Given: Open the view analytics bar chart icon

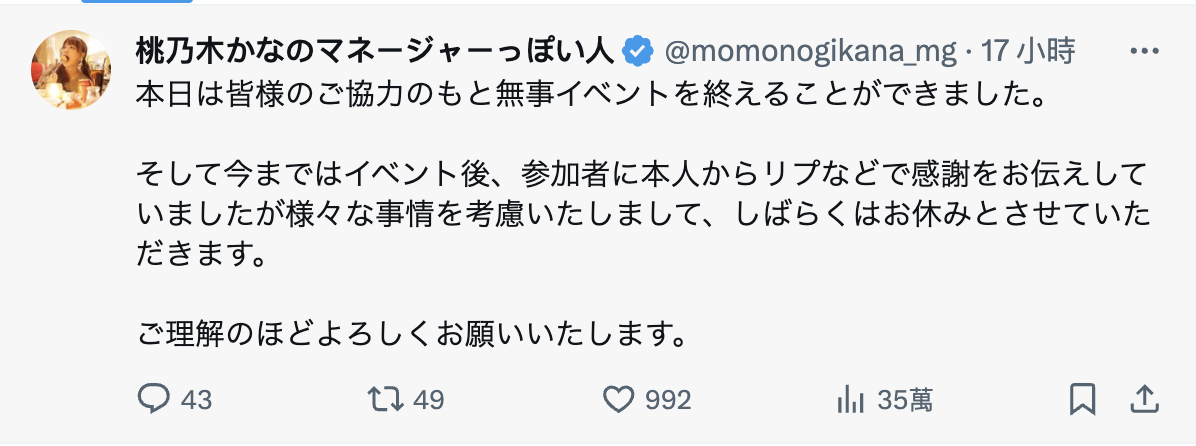Looking at the screenshot, I should click(850, 400).
